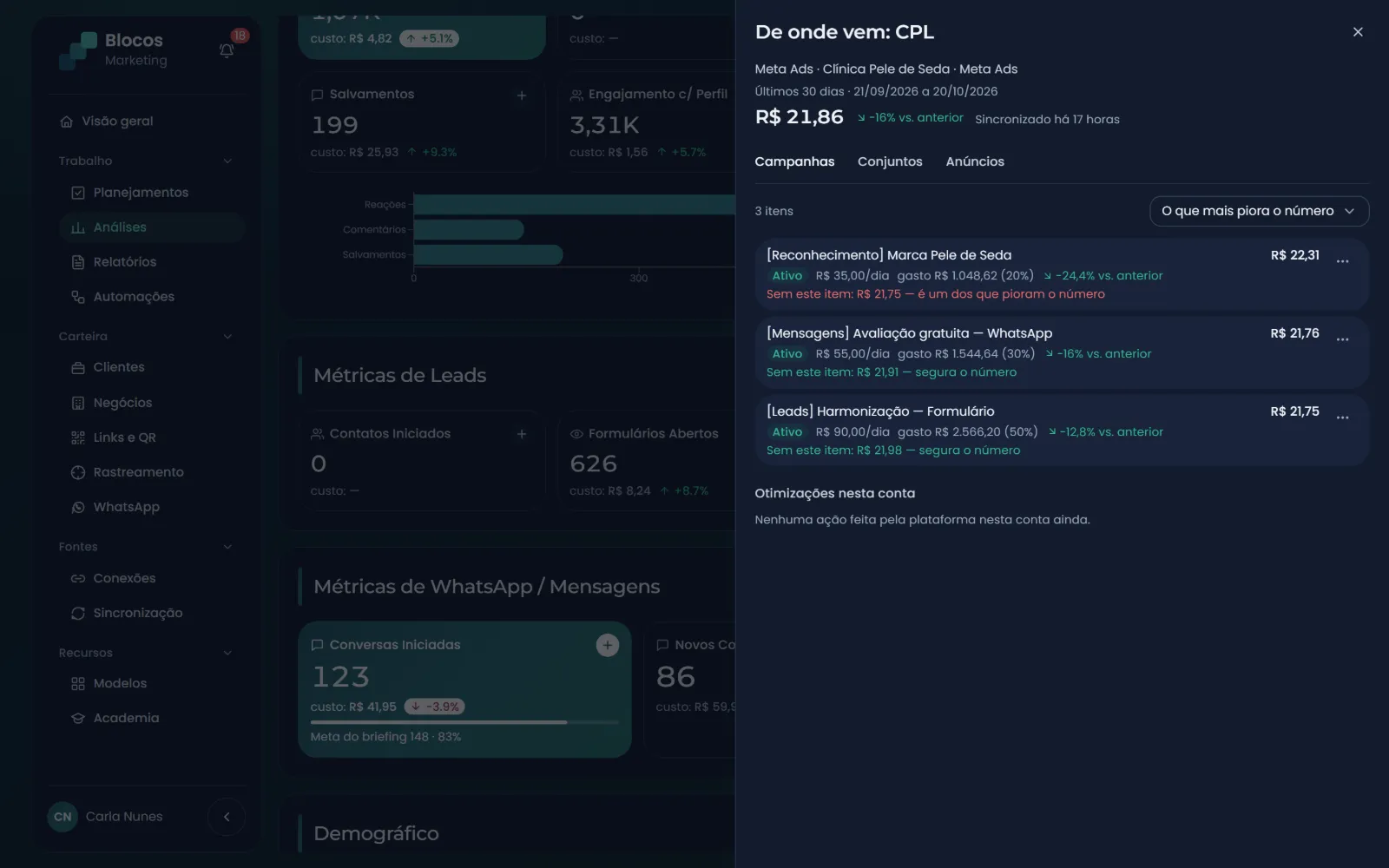Viewport: 1389px width, 868px height.
Task: Open options for Mensagens Avaliação gratuita row
Action: pyautogui.click(x=1343, y=339)
